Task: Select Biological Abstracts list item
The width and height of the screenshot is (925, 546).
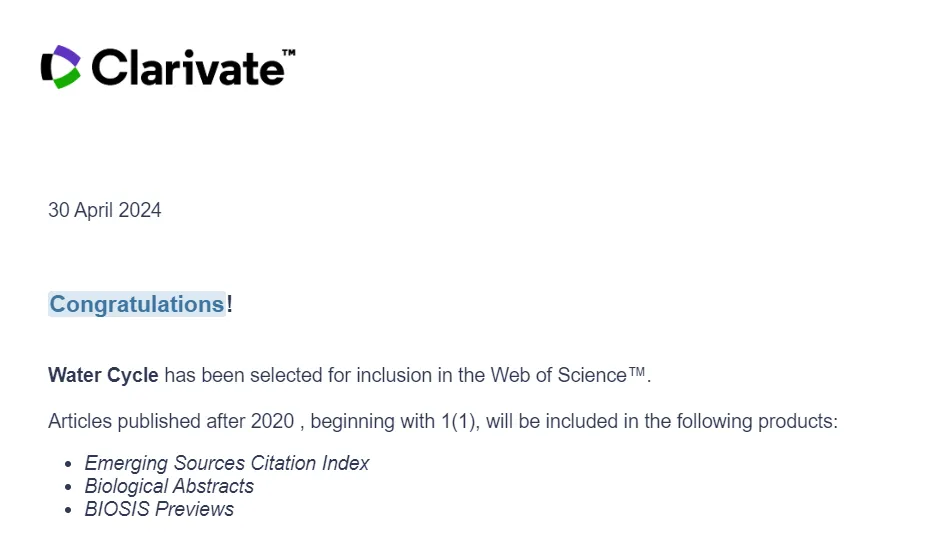Action: 169,486
